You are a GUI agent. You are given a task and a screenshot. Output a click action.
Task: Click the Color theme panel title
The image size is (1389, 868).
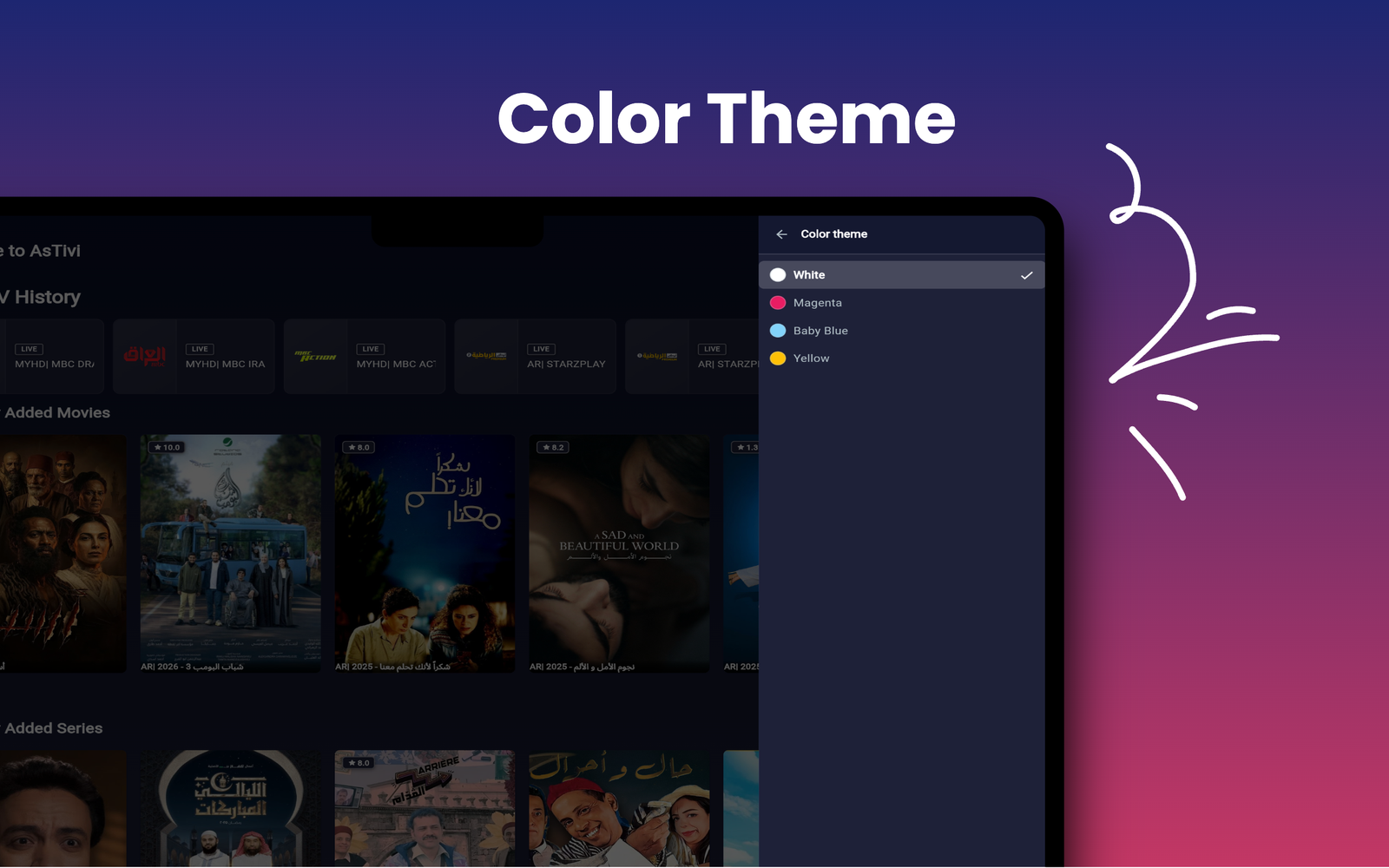(x=833, y=234)
